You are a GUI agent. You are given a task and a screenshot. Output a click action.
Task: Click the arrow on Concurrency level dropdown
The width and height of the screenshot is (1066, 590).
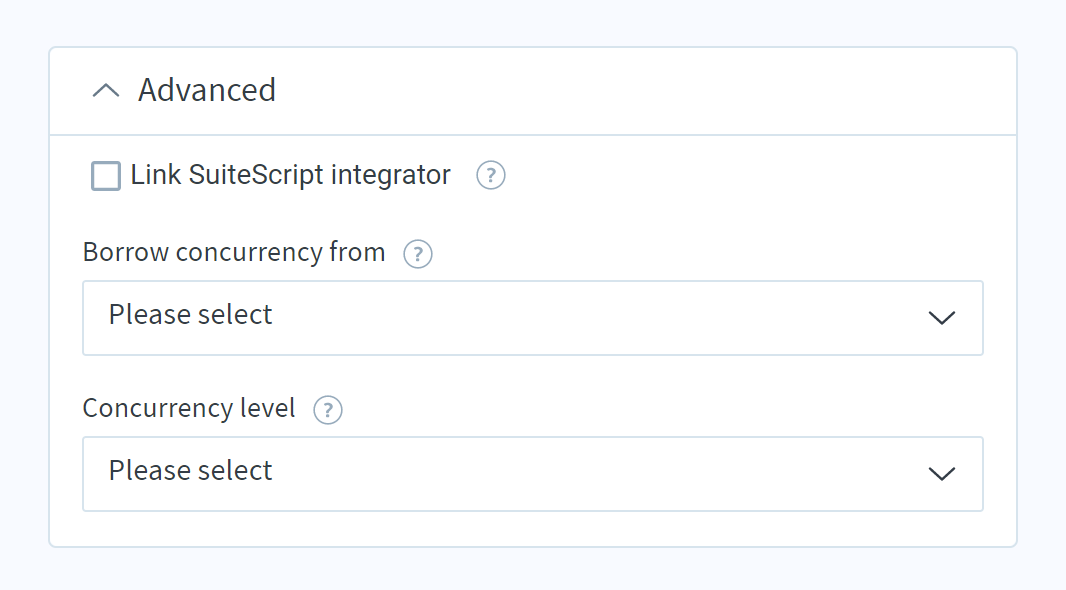942,474
